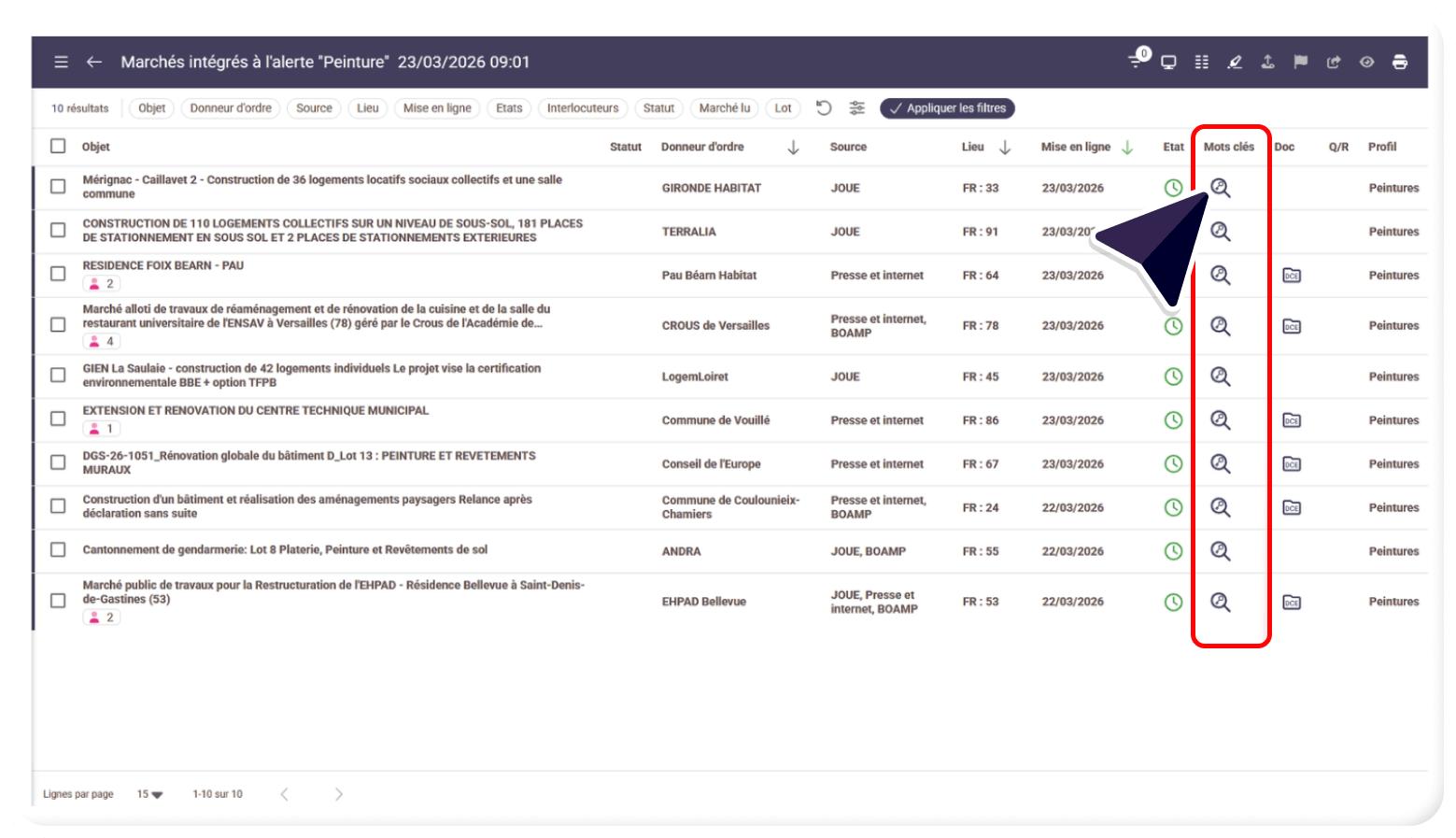Tick the checkbox for the ANDRA gendarmerie row

click(58, 550)
